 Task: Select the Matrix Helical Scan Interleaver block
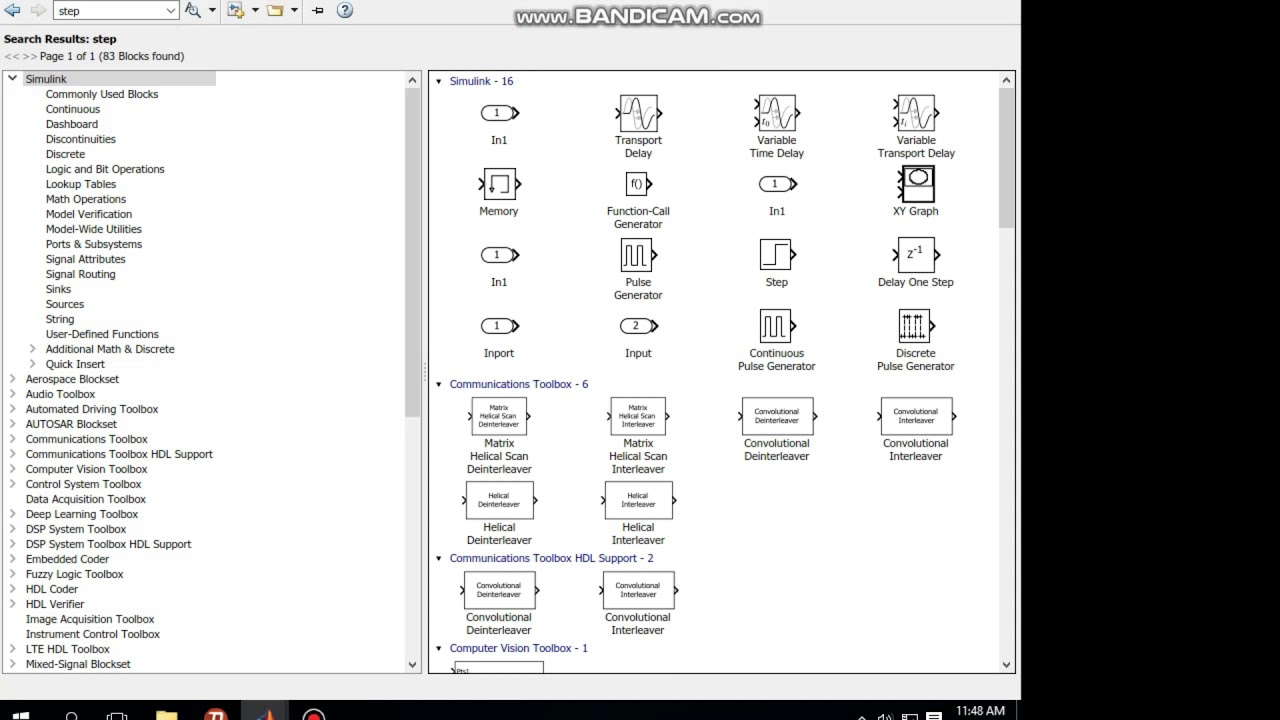tap(638, 436)
